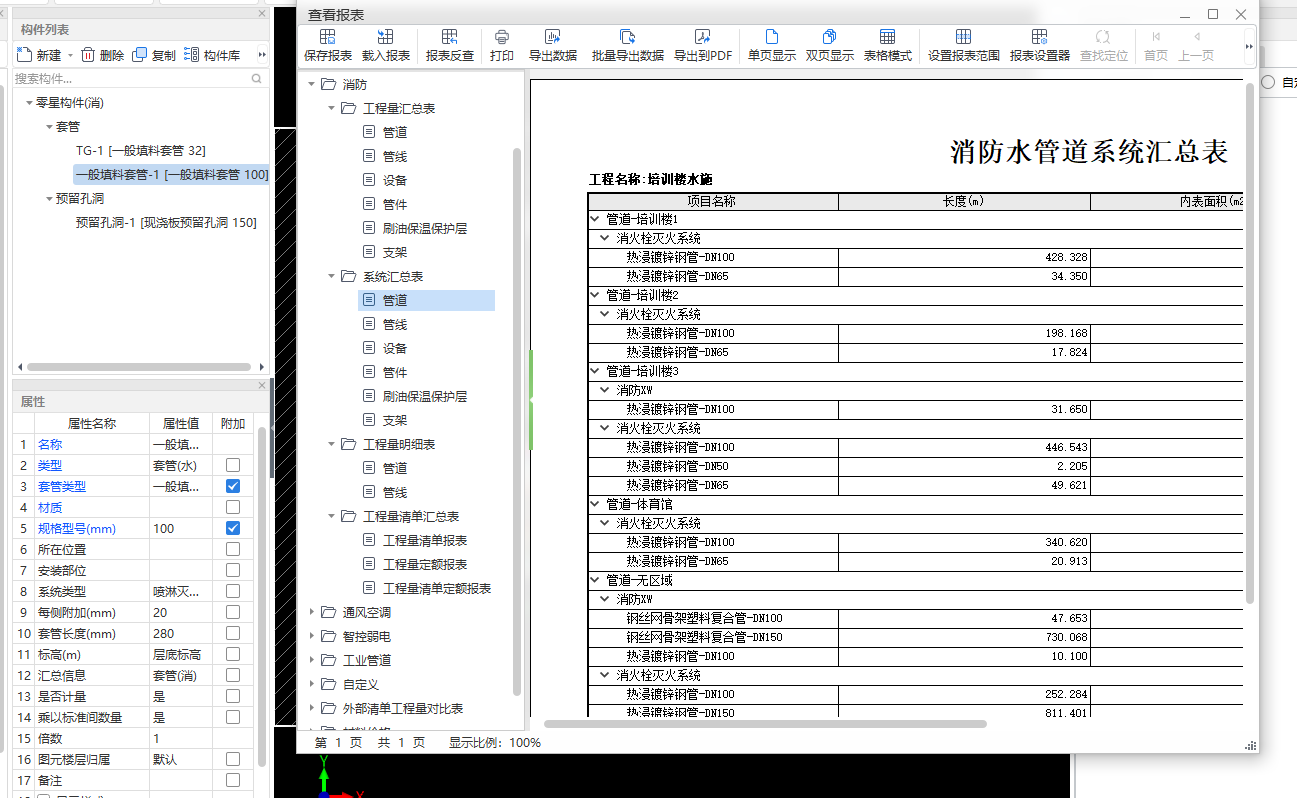Image resolution: width=1297 pixels, height=798 pixels.
Task: Click the 查找定位 toolbar icon
Action: coord(1104,46)
